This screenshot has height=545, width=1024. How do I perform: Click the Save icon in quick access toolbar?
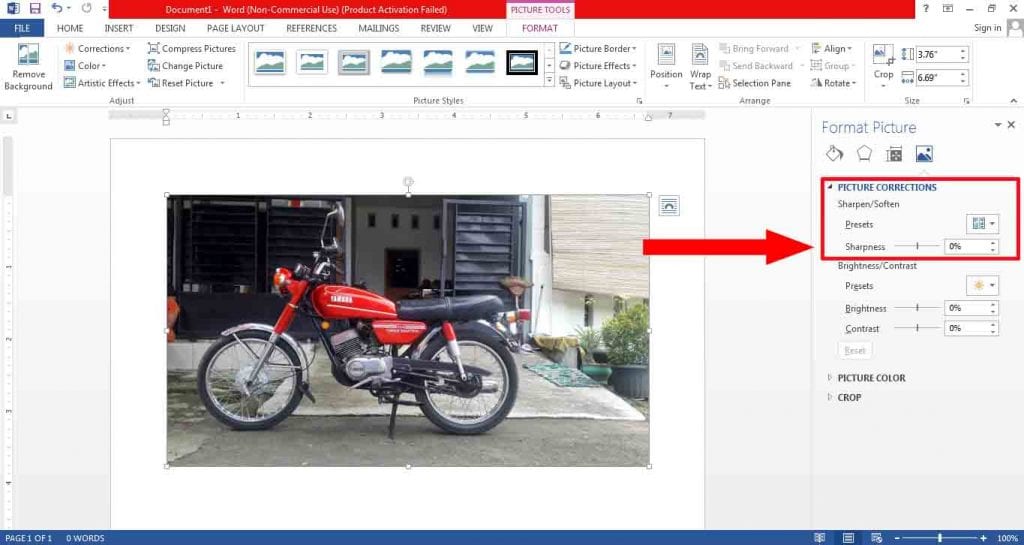[34, 9]
